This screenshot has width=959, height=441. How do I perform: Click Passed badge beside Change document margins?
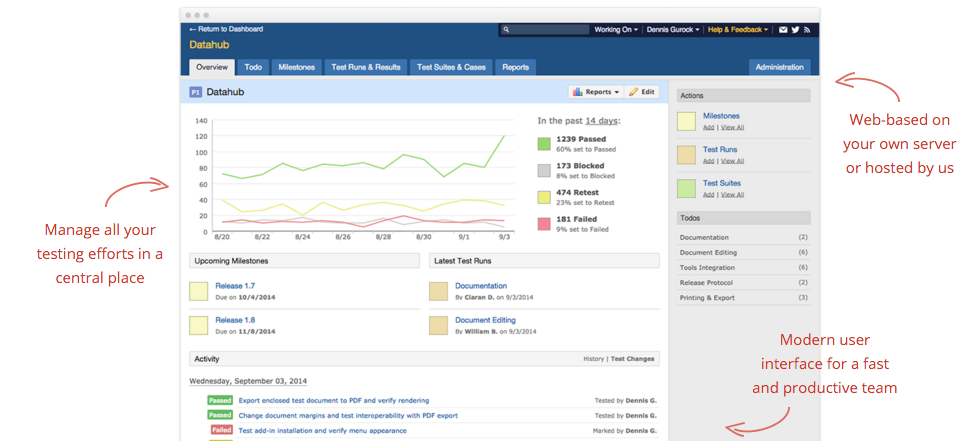pyautogui.click(x=220, y=415)
